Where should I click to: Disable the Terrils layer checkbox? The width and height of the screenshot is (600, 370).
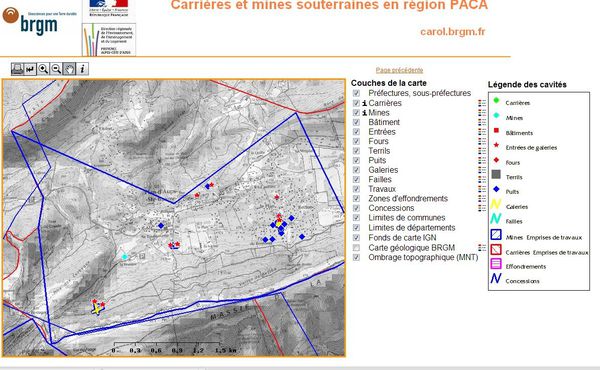356,151
